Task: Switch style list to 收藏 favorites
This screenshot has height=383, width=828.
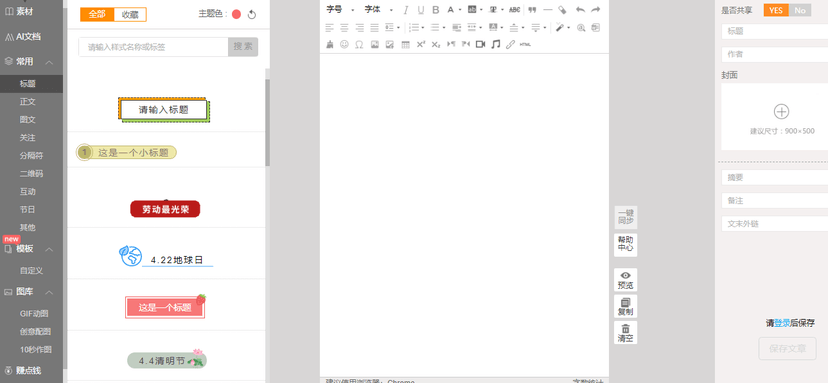Action: (x=130, y=15)
